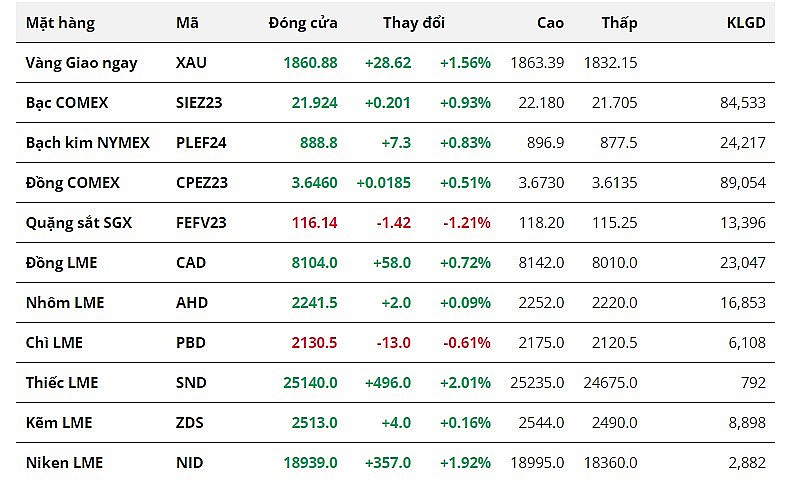This screenshot has height=489, width=793.
Task: Open the Niken LME commodity
Action: tap(64, 462)
